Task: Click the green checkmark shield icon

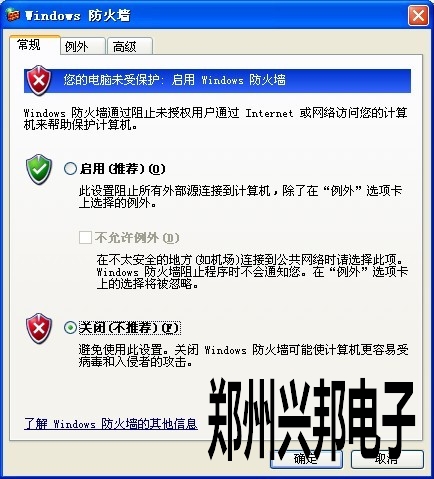Action: [39, 169]
